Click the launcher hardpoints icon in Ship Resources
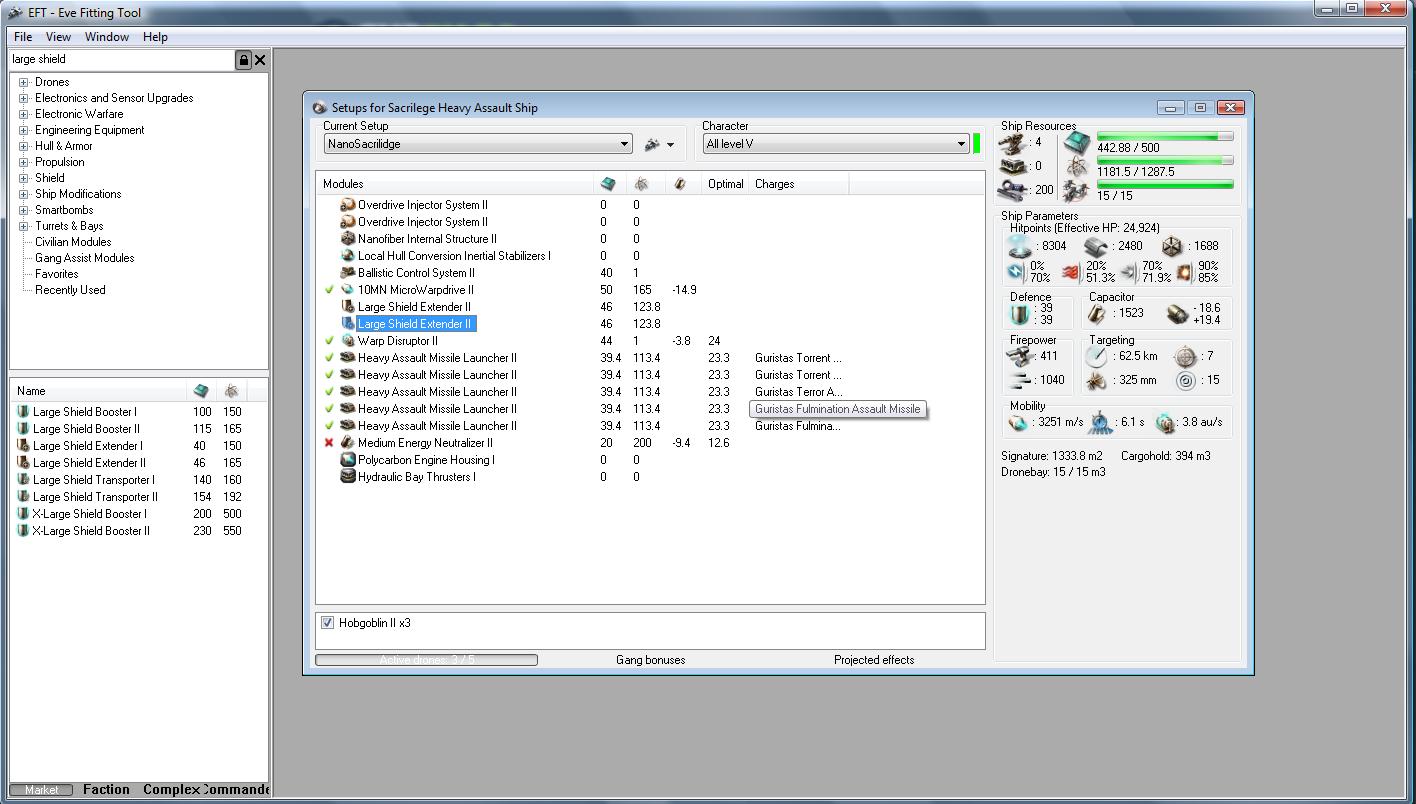This screenshot has width=1416, height=804. click(x=1012, y=166)
